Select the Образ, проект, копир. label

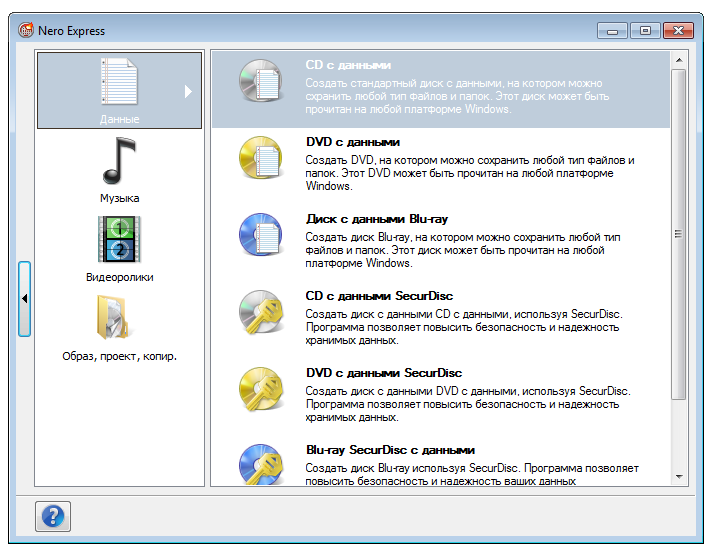point(120,356)
